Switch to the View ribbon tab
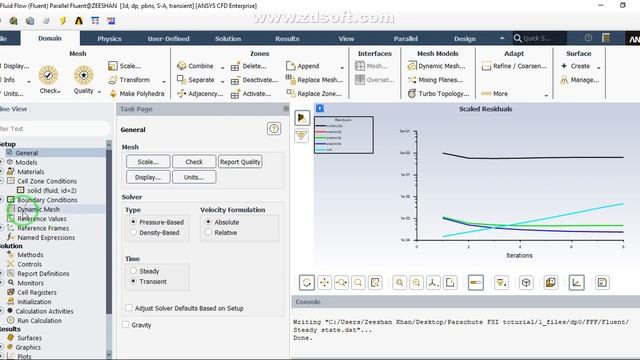 (346, 38)
